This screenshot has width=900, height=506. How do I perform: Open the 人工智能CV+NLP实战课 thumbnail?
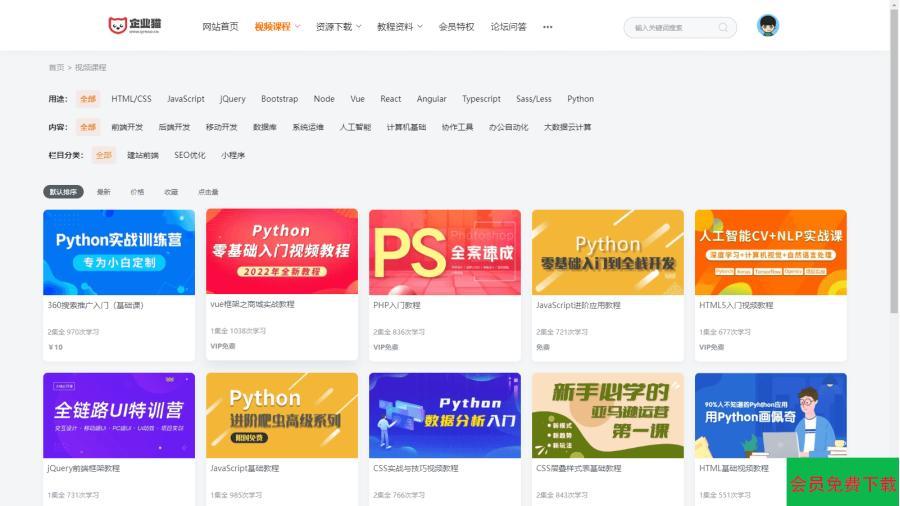pyautogui.click(x=771, y=252)
